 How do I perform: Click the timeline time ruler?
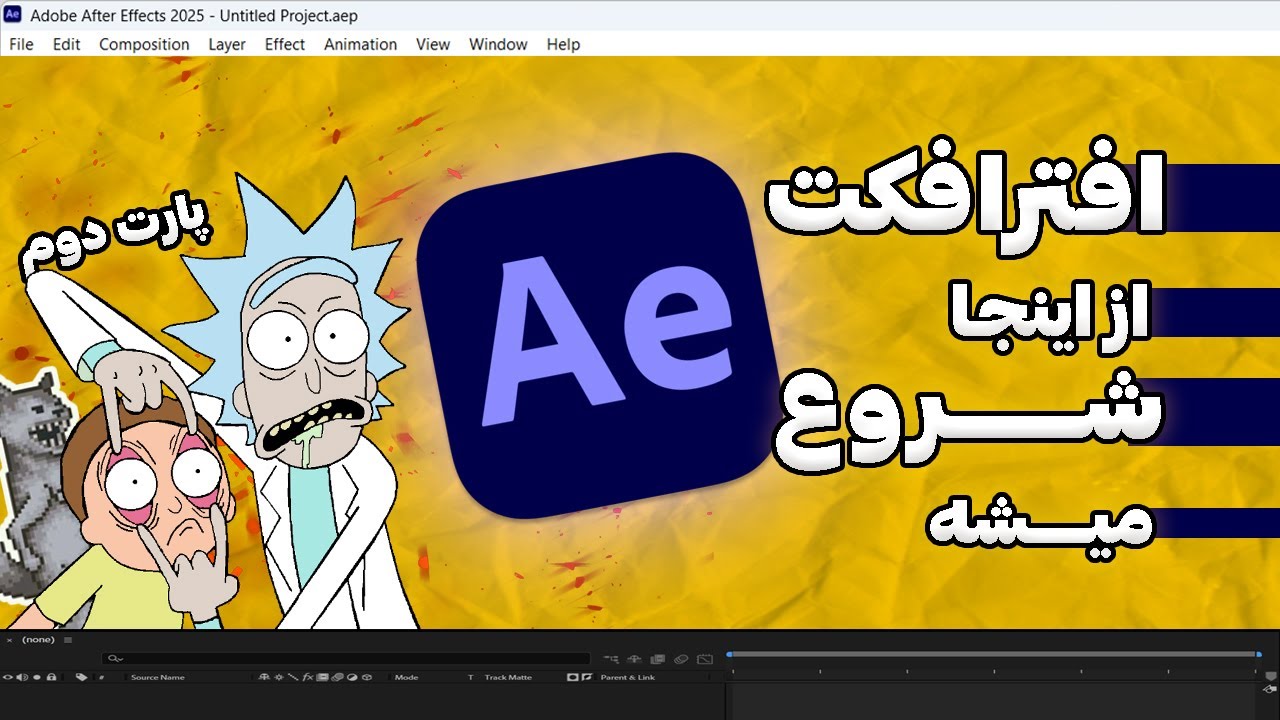pyautogui.click(x=994, y=672)
